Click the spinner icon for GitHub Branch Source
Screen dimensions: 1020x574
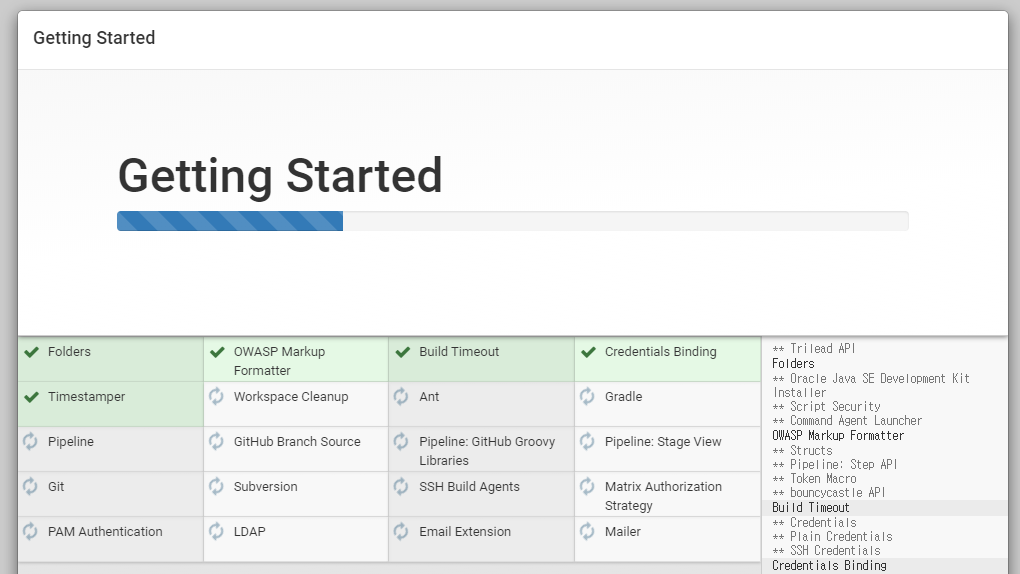pos(217,441)
